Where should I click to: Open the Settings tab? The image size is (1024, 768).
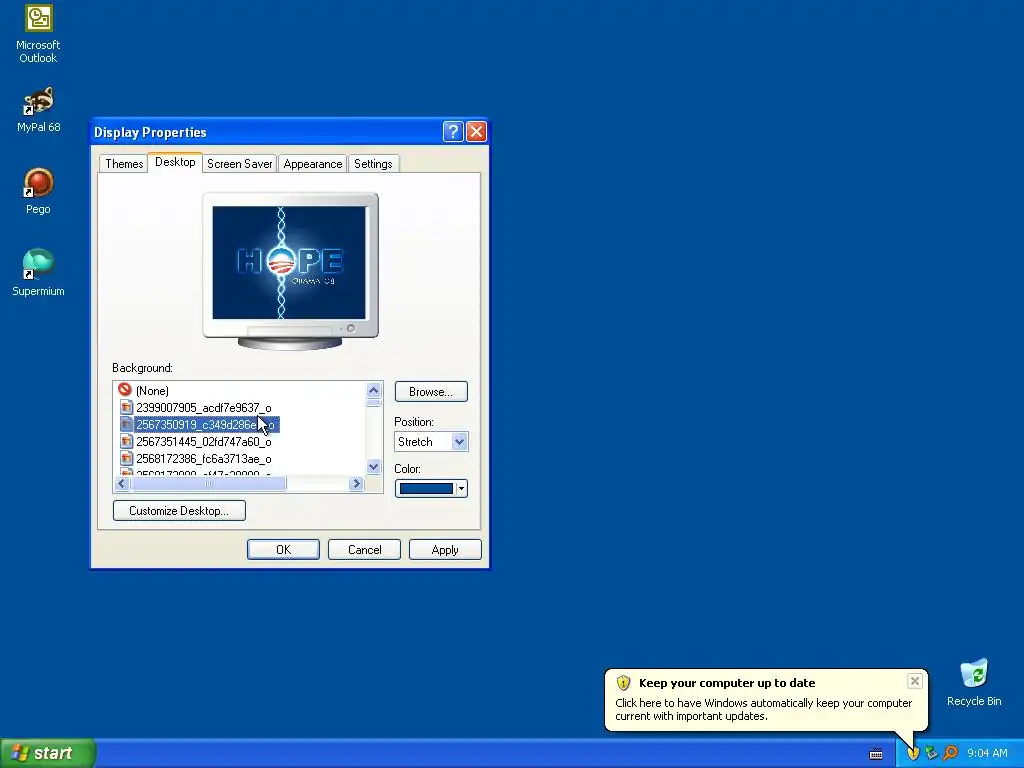point(373,163)
